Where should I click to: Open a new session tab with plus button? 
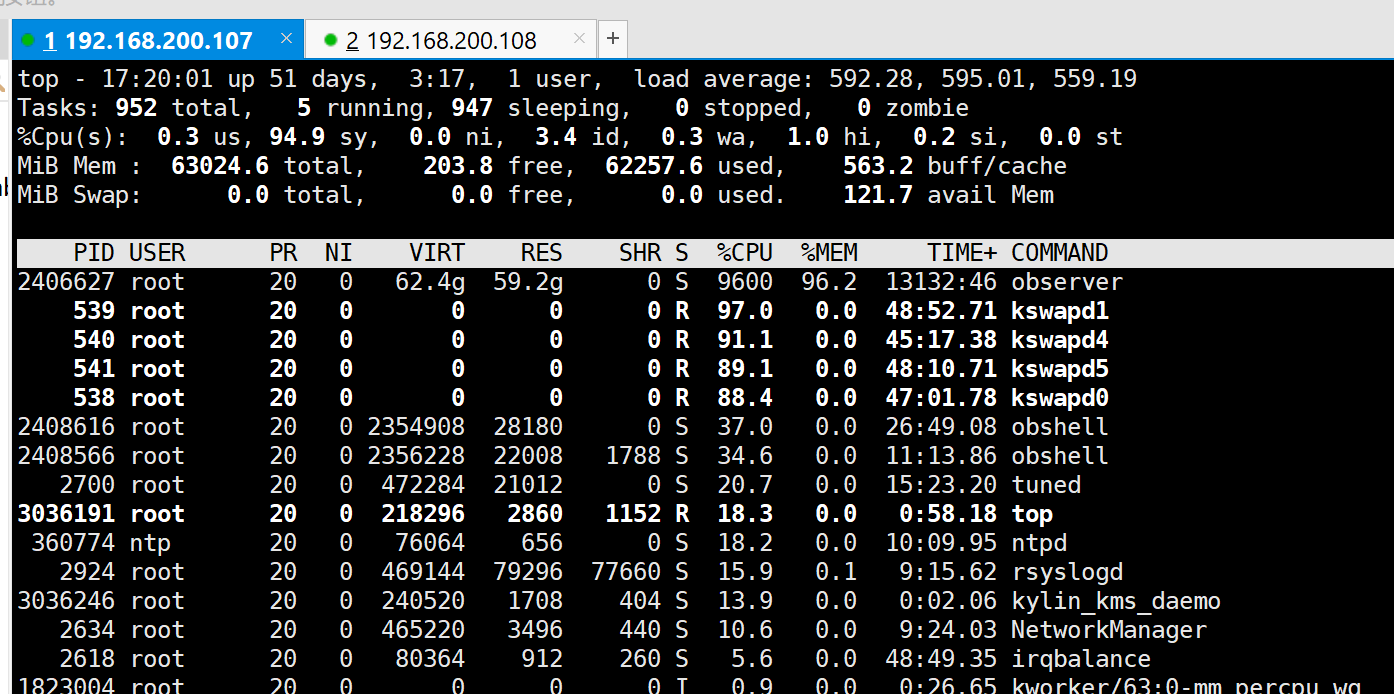point(613,39)
